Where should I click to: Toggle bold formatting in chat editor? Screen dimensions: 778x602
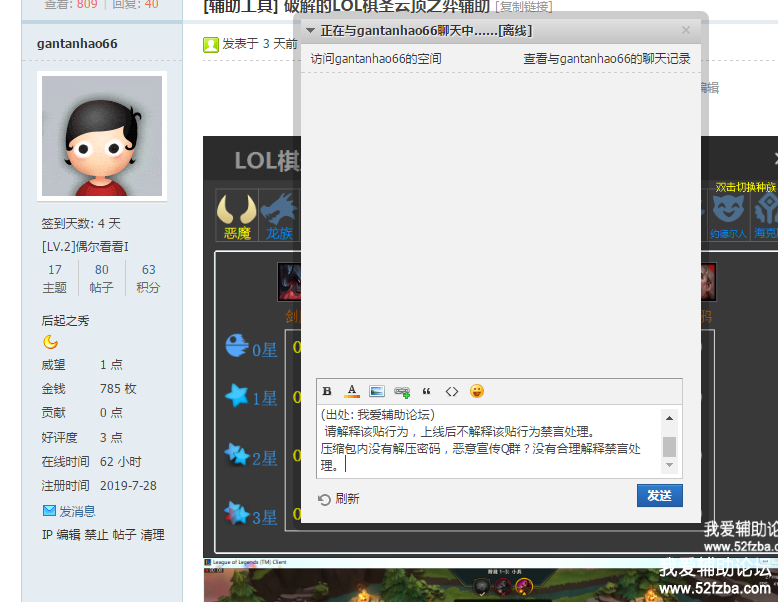pos(326,391)
